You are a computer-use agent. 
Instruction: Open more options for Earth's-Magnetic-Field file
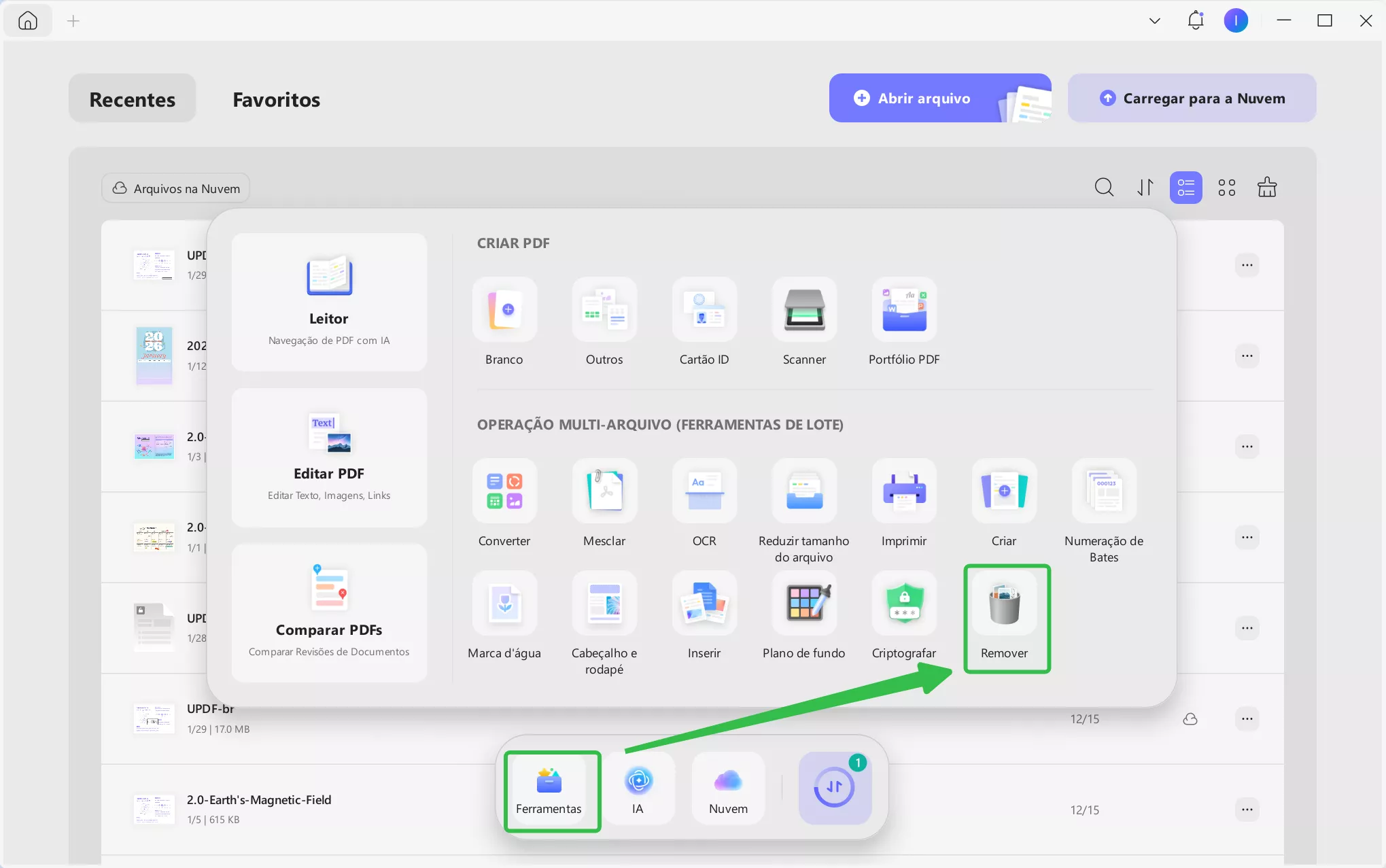click(1247, 810)
